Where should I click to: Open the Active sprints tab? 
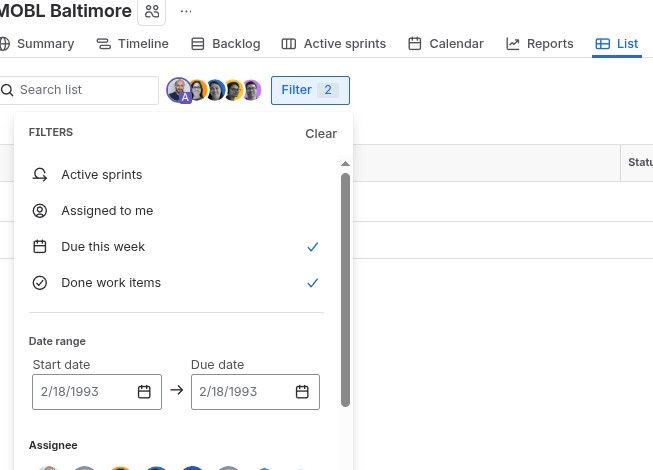tap(334, 44)
